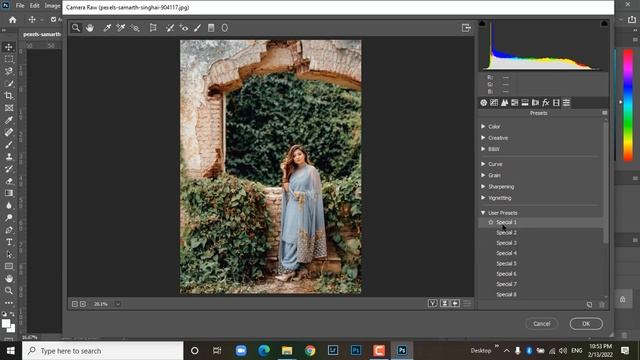Viewport: 640px width, 360px height.
Task: Select the Radial Filter tool
Action: 224,28
